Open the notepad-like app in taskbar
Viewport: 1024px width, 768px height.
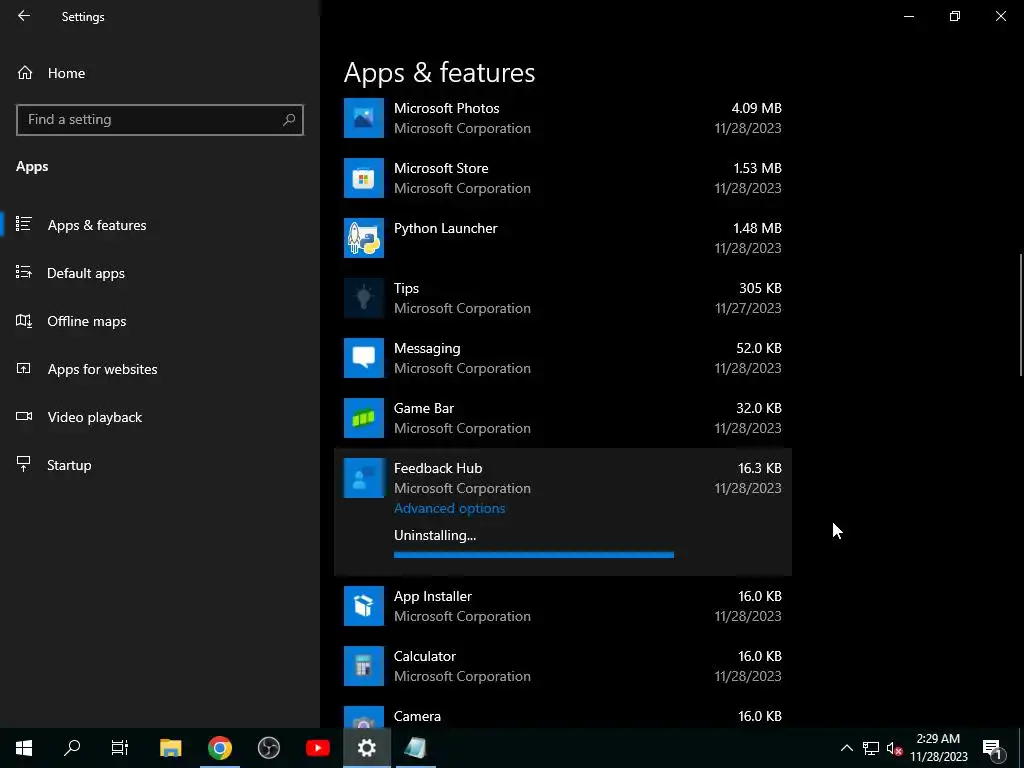coord(415,748)
